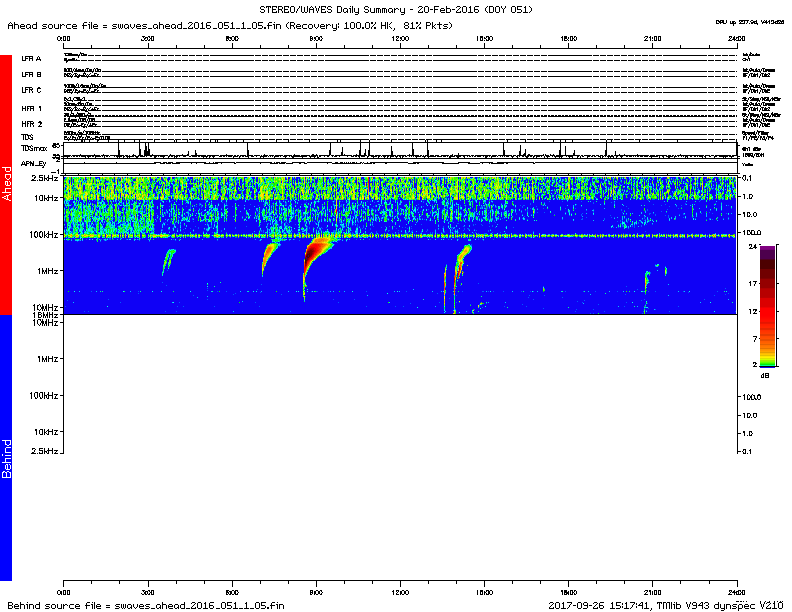The height and width of the screenshot is (612, 792).
Task: Click the red Ahead spacecraft side bar
Action: [6, 185]
